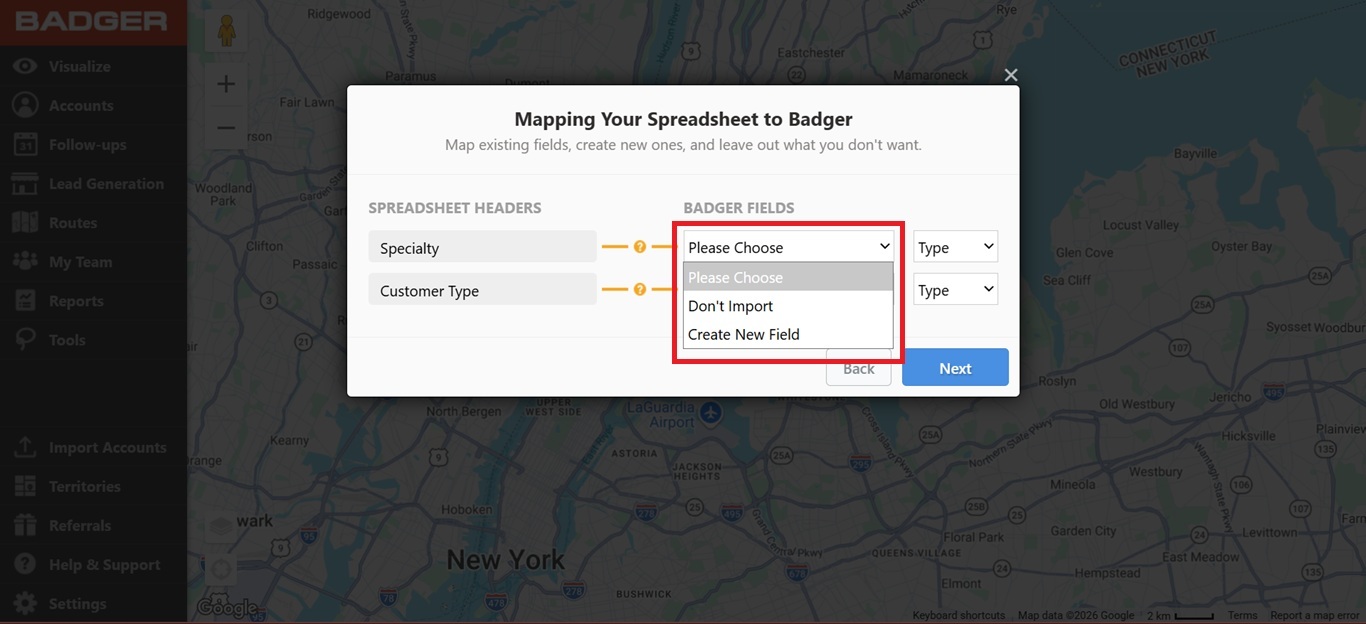Zoom out the map with minus

[226, 127]
